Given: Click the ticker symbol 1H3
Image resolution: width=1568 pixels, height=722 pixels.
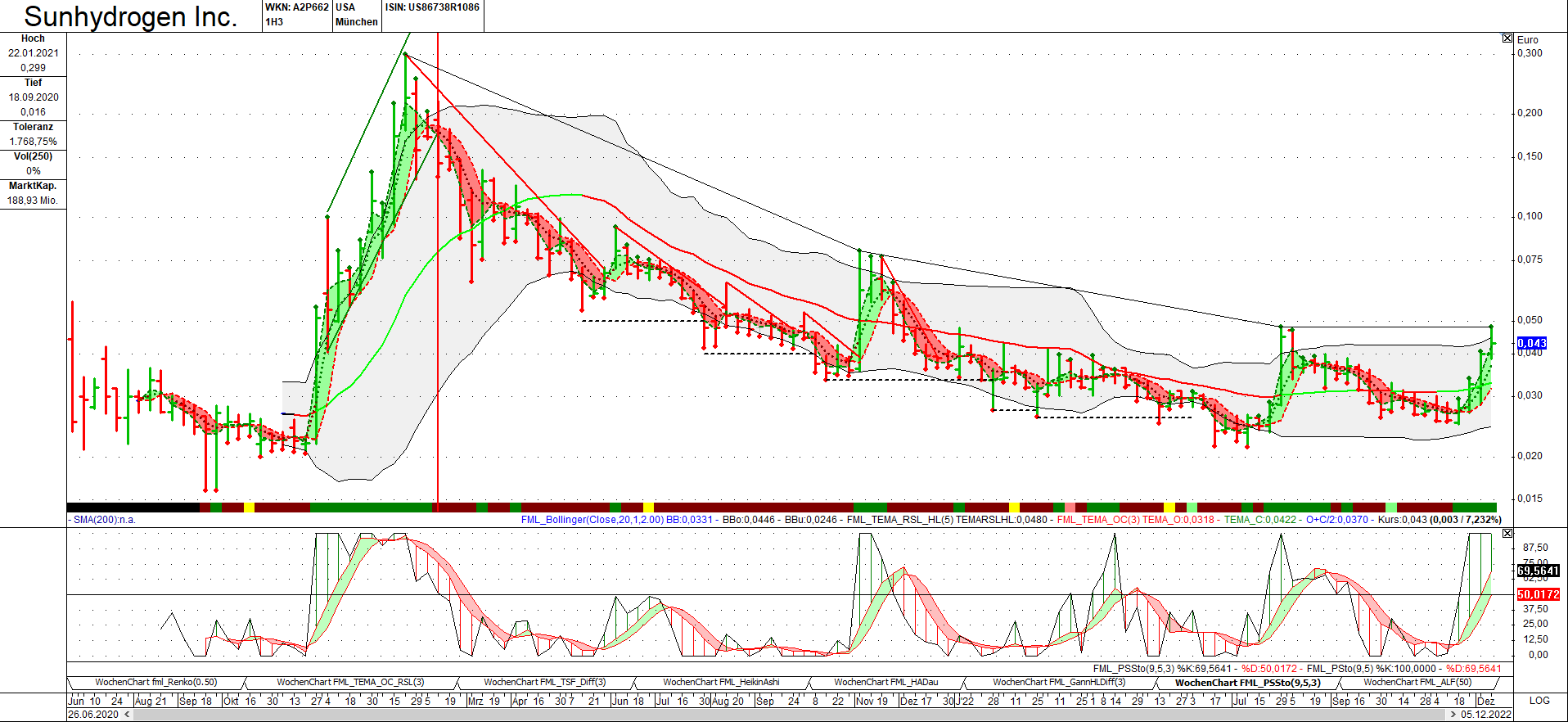Looking at the screenshot, I should click(x=274, y=22).
